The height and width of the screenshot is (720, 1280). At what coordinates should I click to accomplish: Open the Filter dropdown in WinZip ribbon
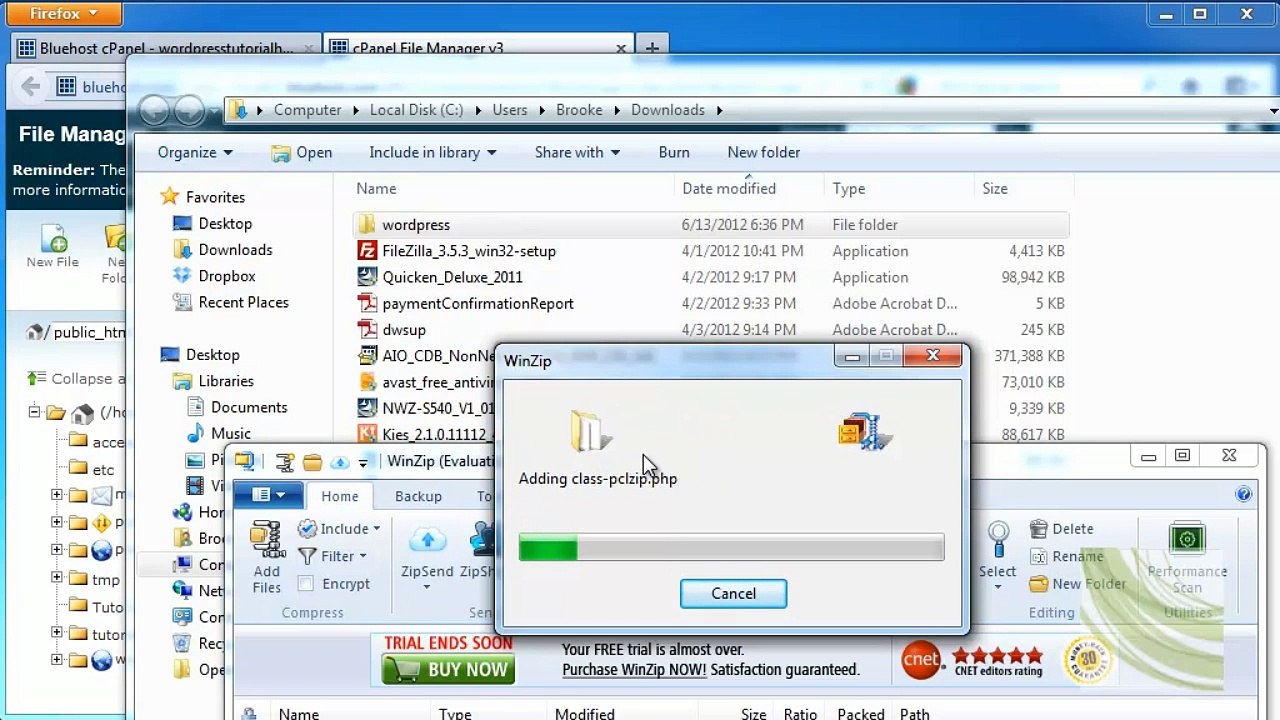click(333, 556)
